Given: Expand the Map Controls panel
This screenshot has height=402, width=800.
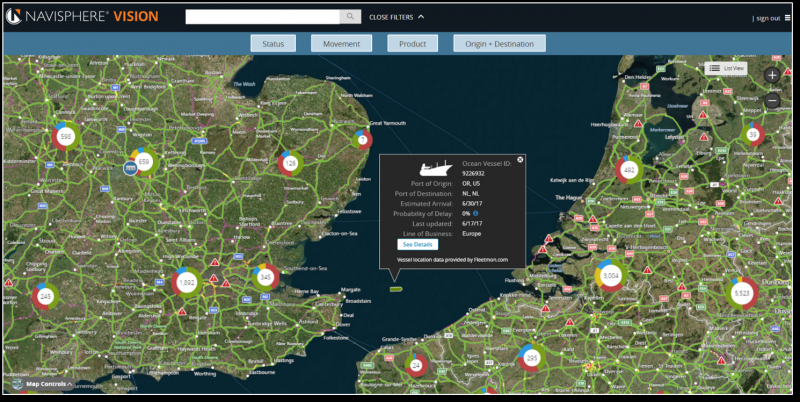Looking at the screenshot, I should click(42, 384).
